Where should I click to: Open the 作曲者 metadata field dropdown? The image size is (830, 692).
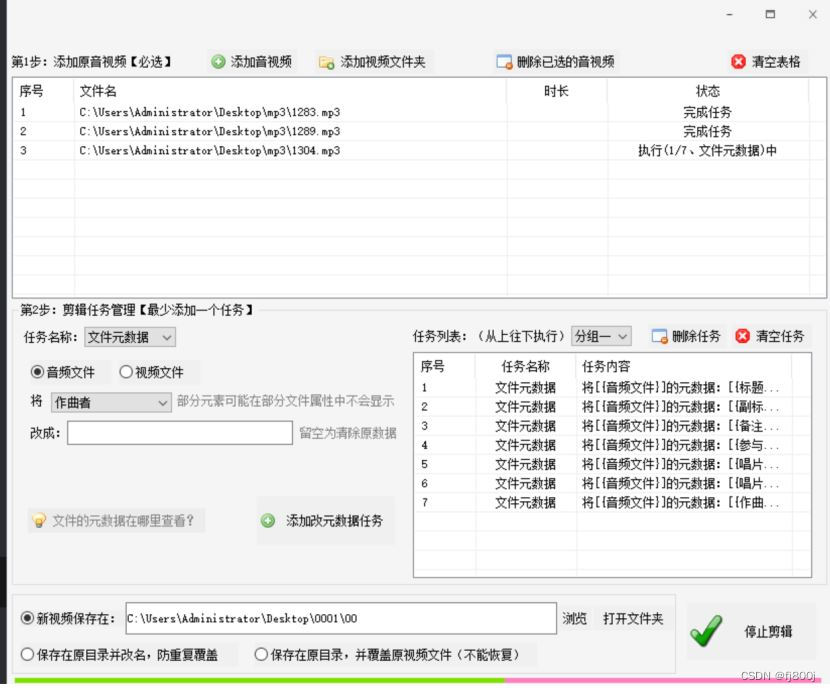(x=111, y=402)
